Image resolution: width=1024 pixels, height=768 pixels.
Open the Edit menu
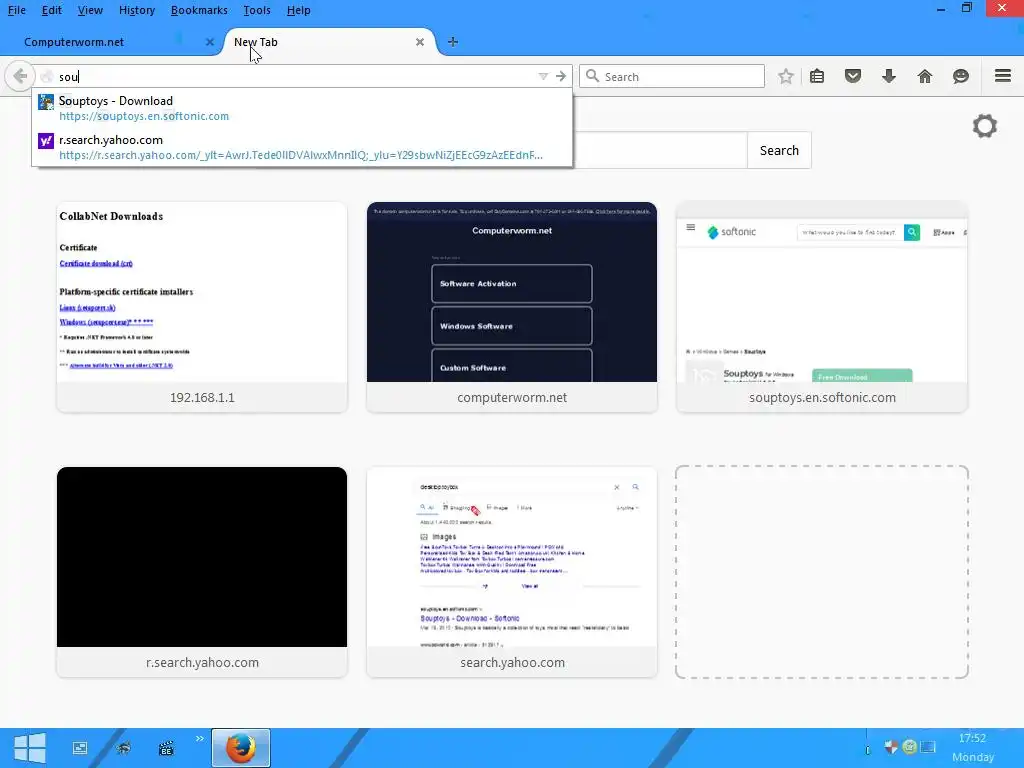click(x=52, y=10)
